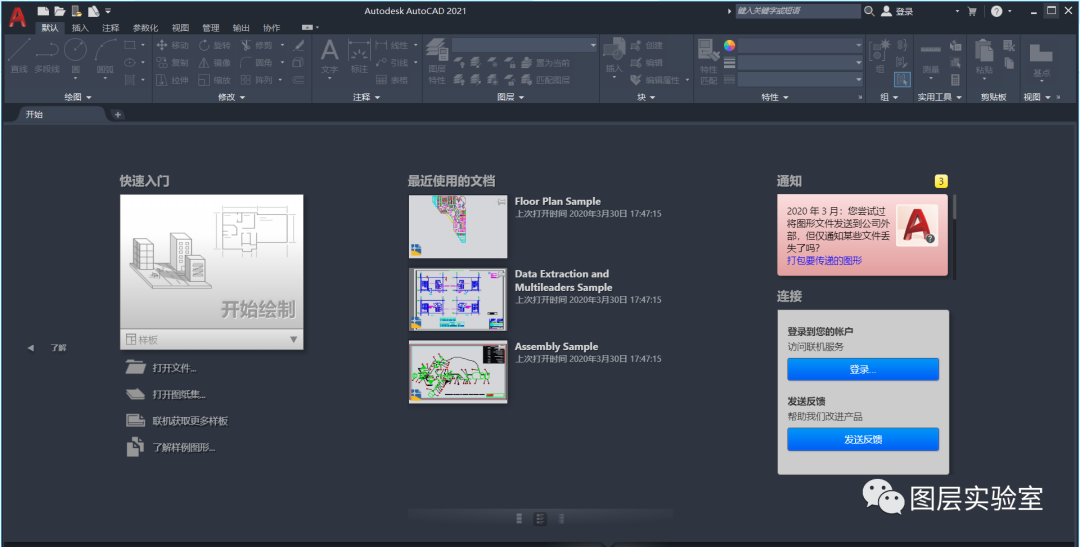Click the 测量 measure tool
The width and height of the screenshot is (1080, 547).
[931, 59]
